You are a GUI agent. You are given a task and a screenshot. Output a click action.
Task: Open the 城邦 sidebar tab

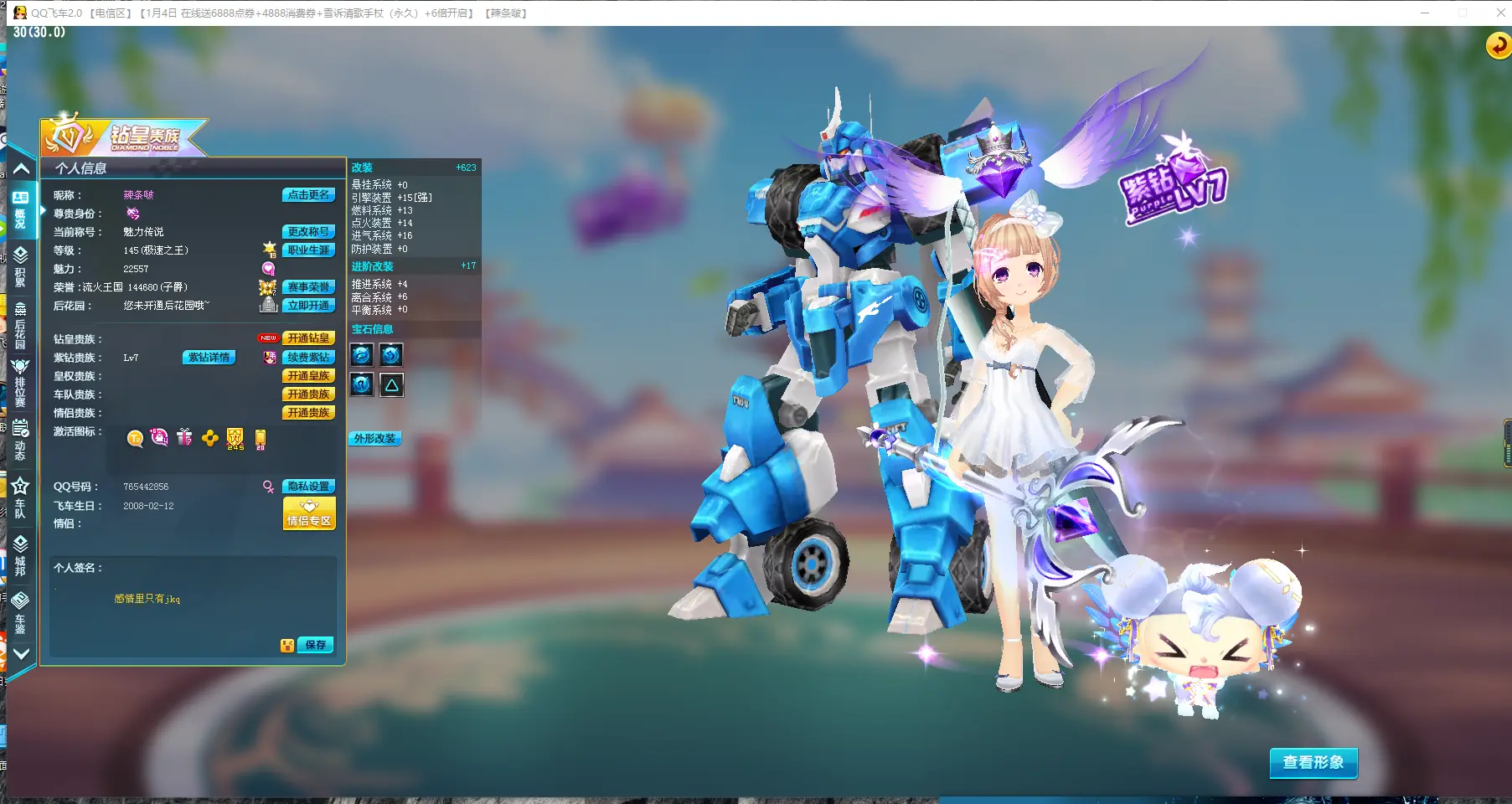point(20,555)
